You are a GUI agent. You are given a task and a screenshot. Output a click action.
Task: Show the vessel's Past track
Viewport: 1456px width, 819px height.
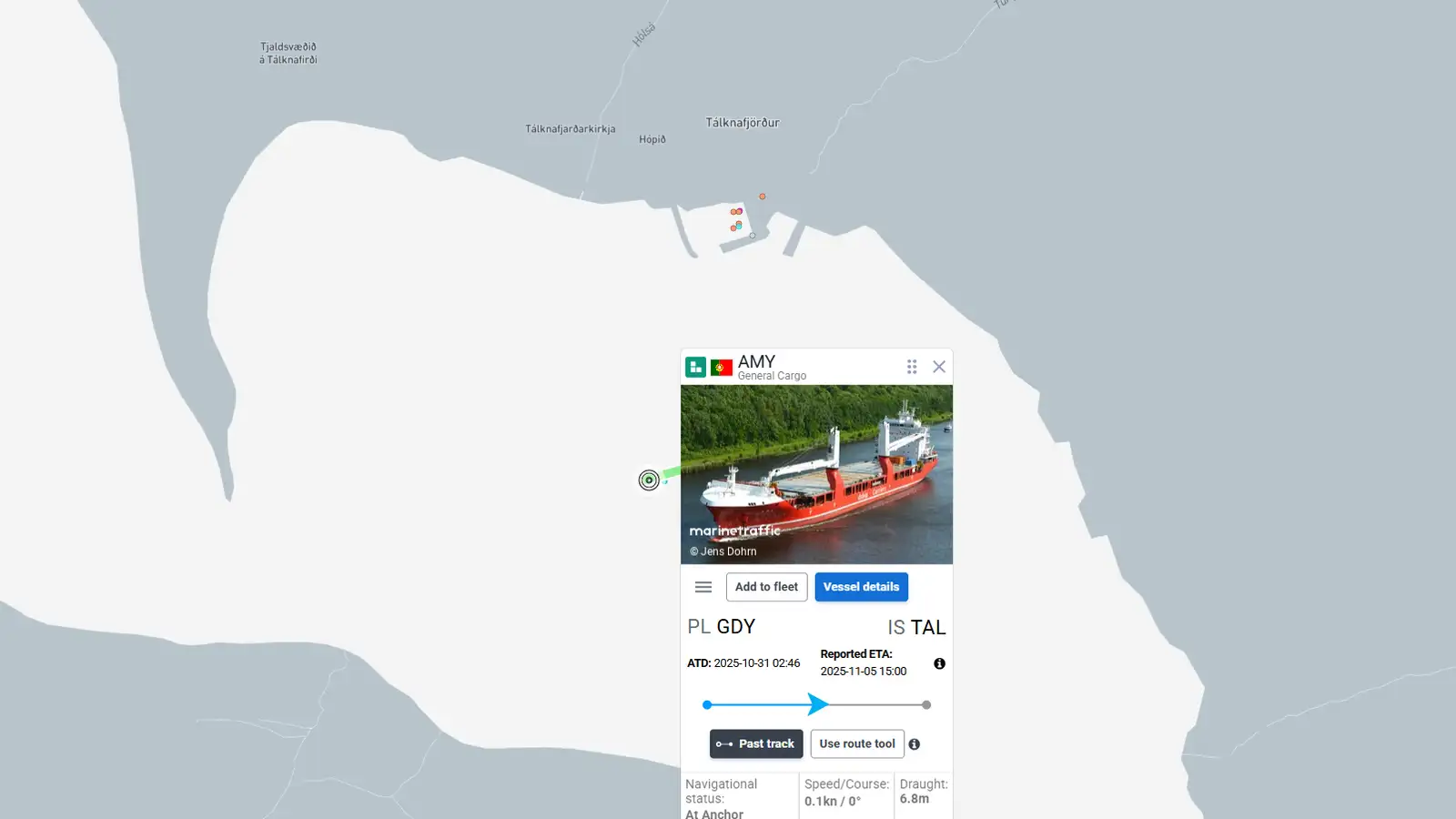[x=756, y=743]
